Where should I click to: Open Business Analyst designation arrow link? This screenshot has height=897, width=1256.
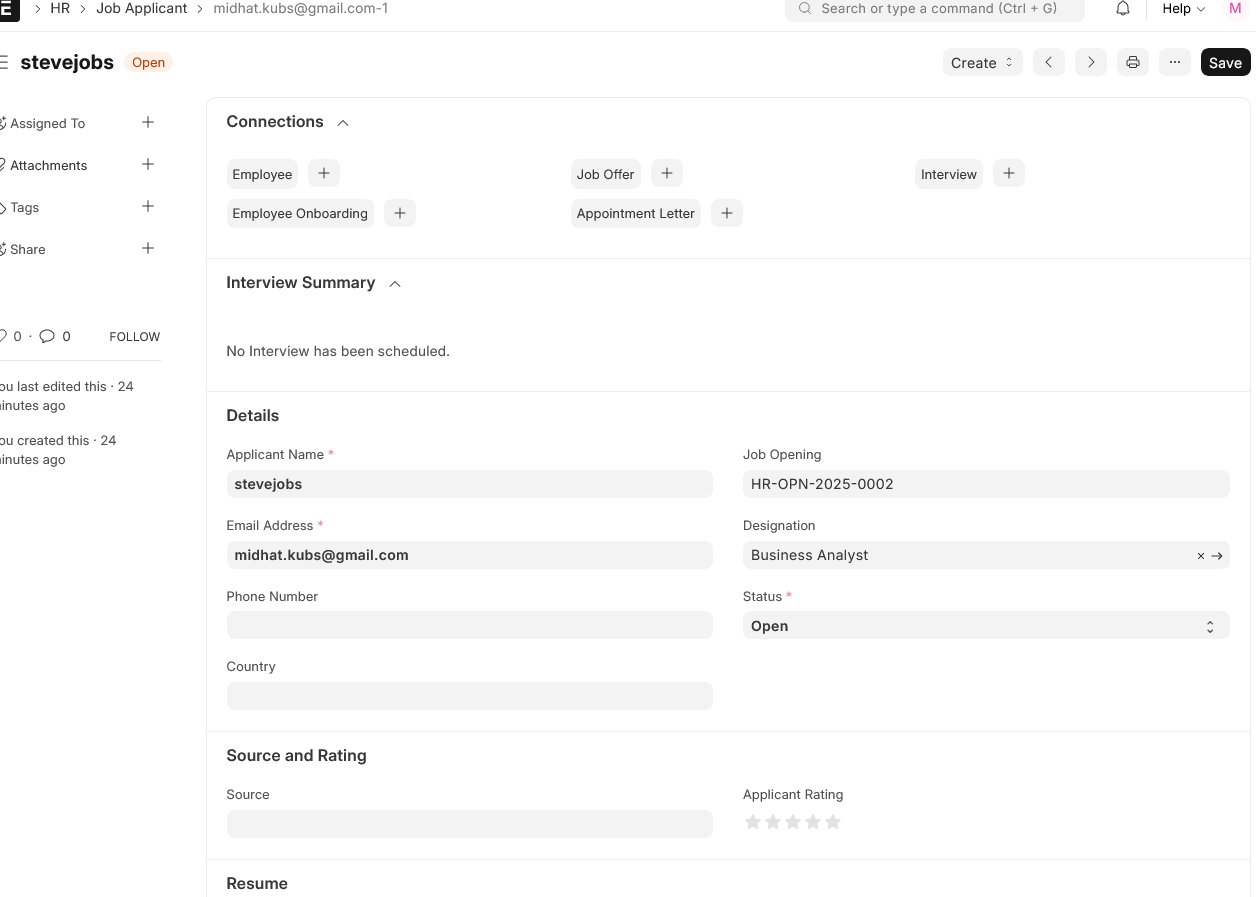(1217, 556)
